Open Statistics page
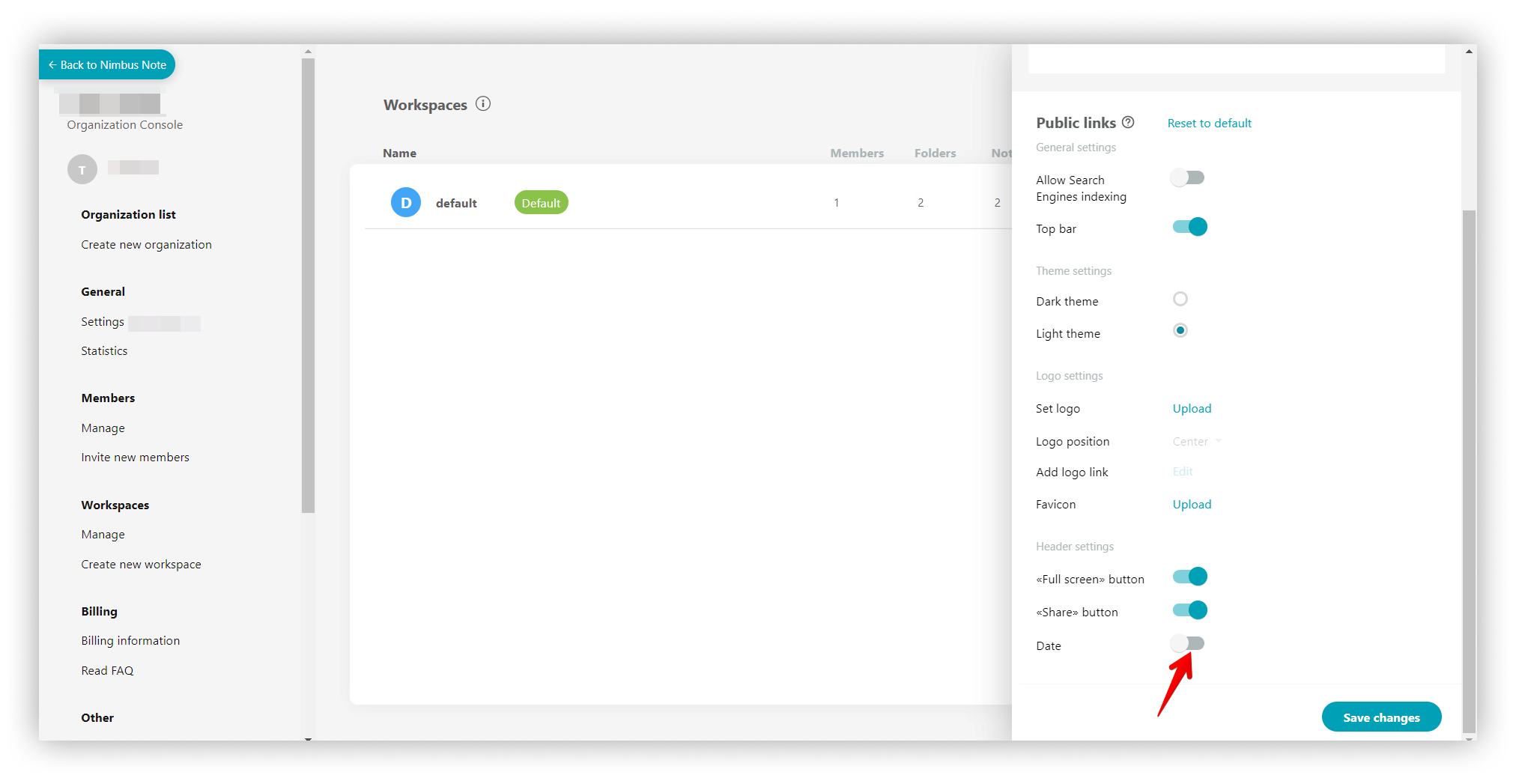 (x=104, y=351)
